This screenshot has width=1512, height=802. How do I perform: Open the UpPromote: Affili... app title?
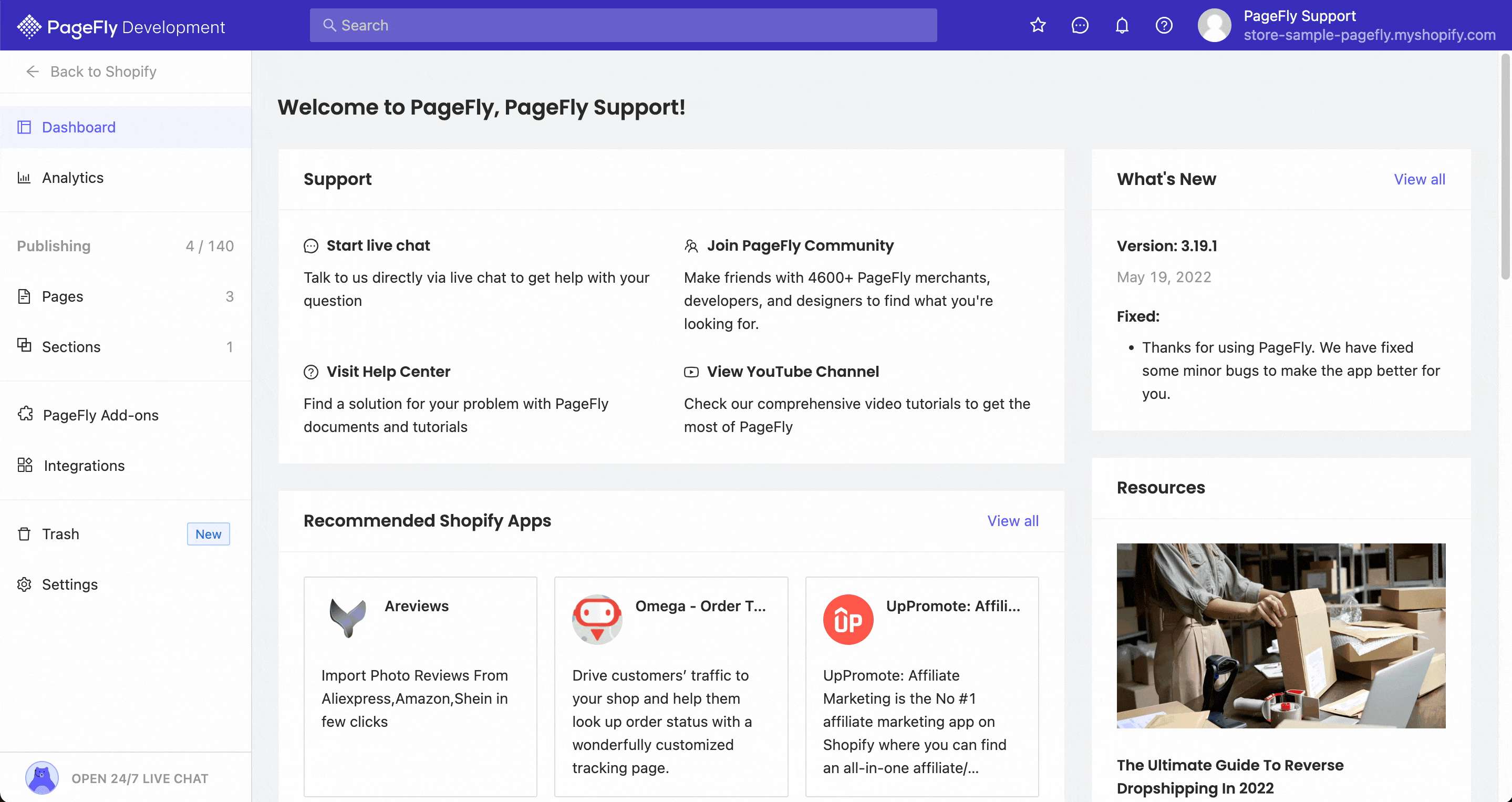click(x=952, y=606)
